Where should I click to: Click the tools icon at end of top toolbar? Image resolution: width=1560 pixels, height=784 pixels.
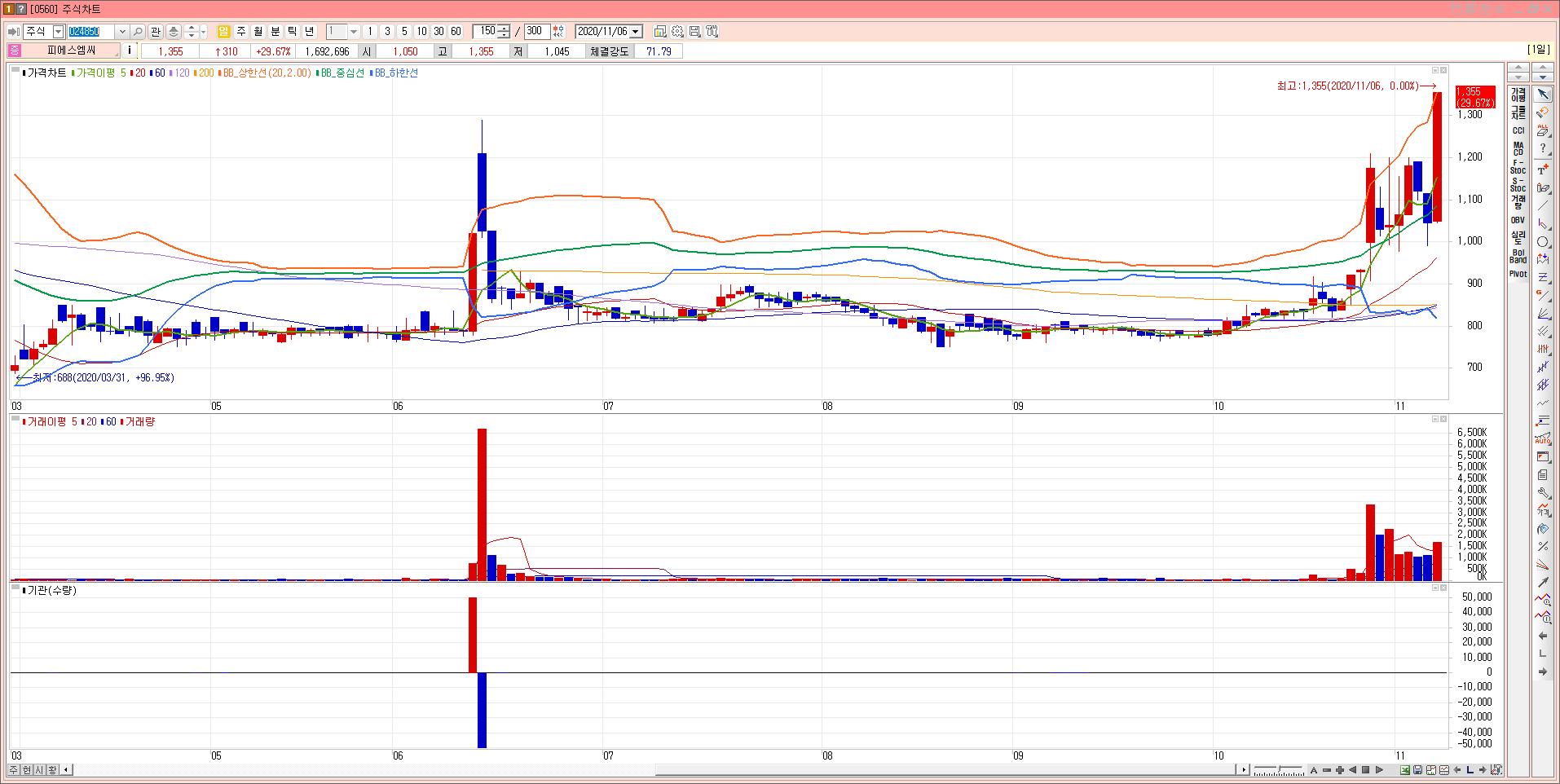pyautogui.click(x=712, y=31)
